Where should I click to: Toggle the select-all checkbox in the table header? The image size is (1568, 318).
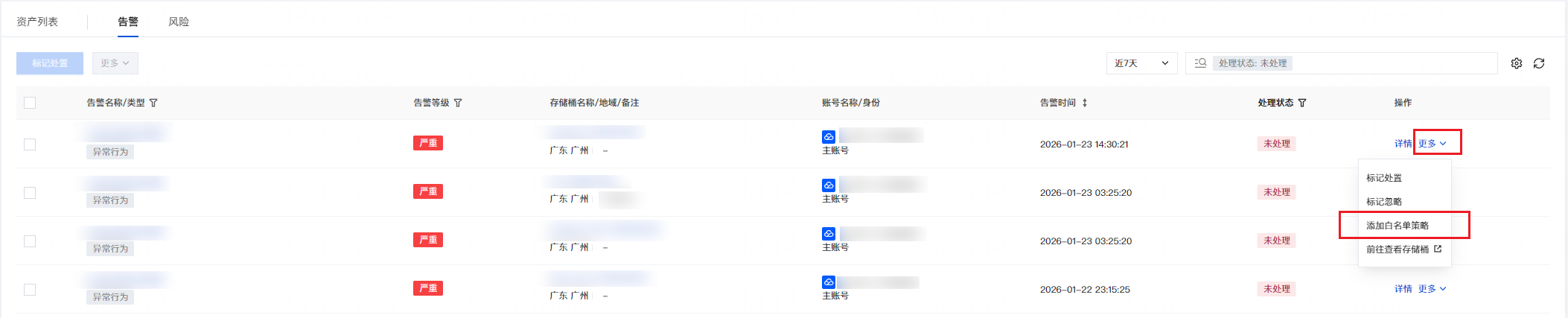click(30, 103)
